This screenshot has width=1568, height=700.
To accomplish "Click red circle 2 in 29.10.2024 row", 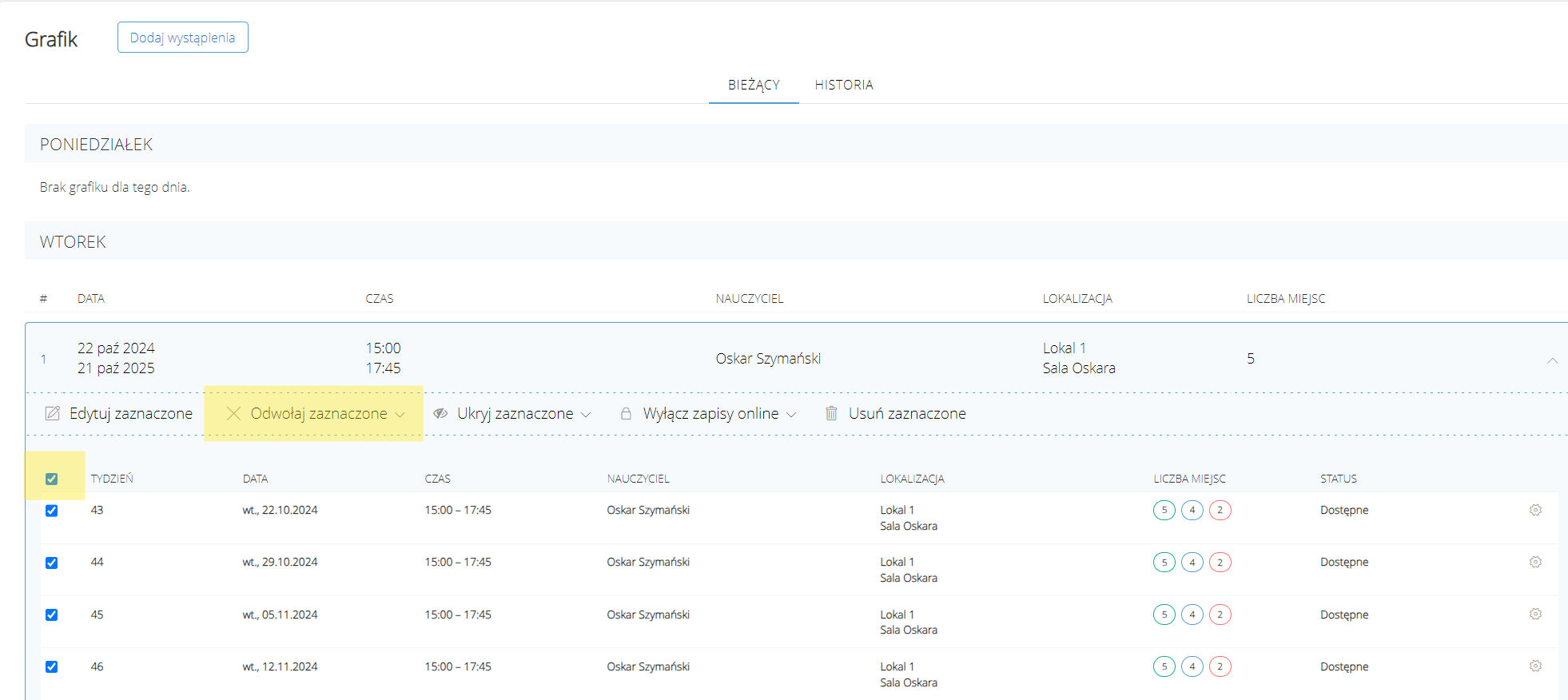I will tap(1220, 563).
